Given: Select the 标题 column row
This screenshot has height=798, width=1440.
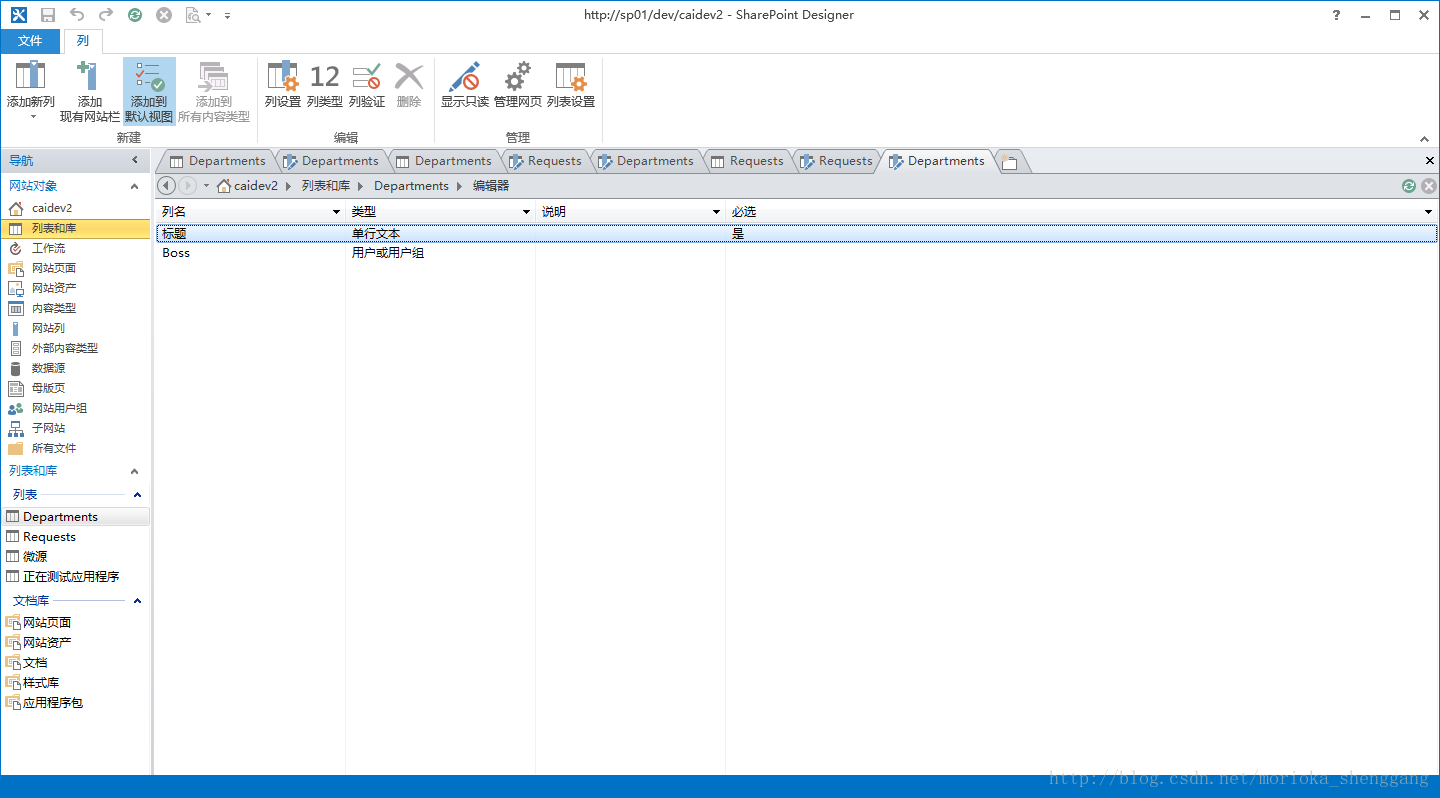Looking at the screenshot, I should pos(796,233).
